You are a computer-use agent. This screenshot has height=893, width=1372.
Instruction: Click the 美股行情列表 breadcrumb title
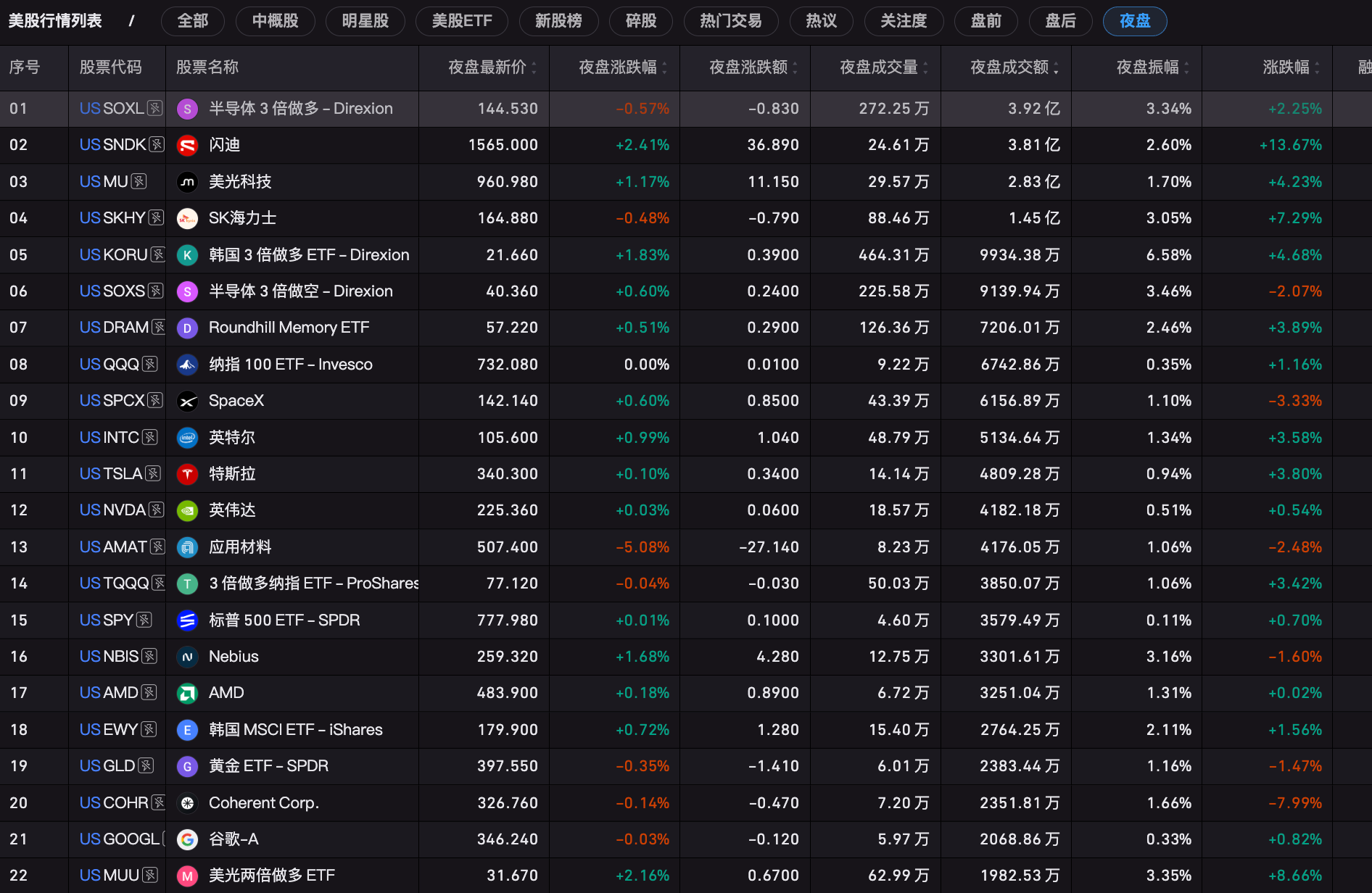(x=55, y=21)
